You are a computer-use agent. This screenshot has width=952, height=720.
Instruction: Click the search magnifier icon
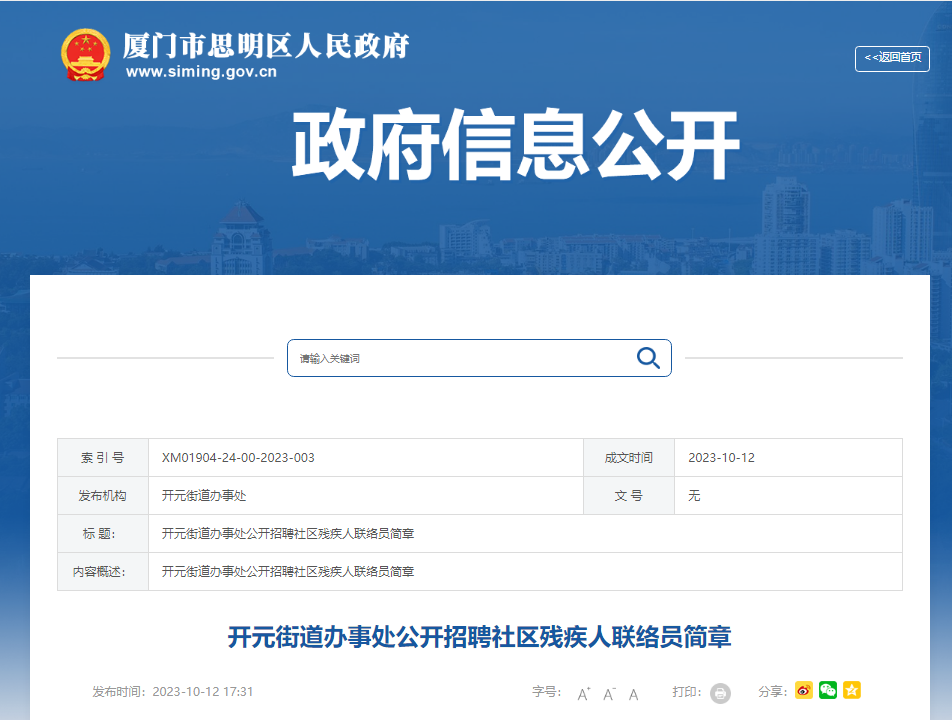pyautogui.click(x=648, y=358)
